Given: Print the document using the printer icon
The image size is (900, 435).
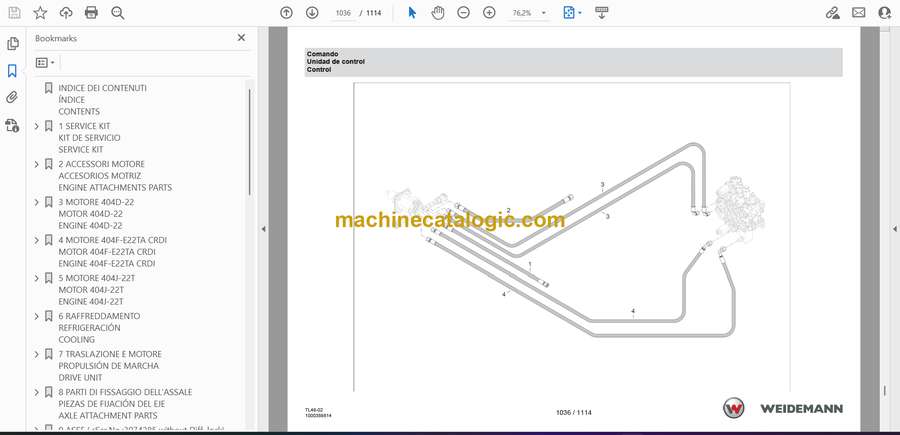Looking at the screenshot, I should tap(91, 13).
